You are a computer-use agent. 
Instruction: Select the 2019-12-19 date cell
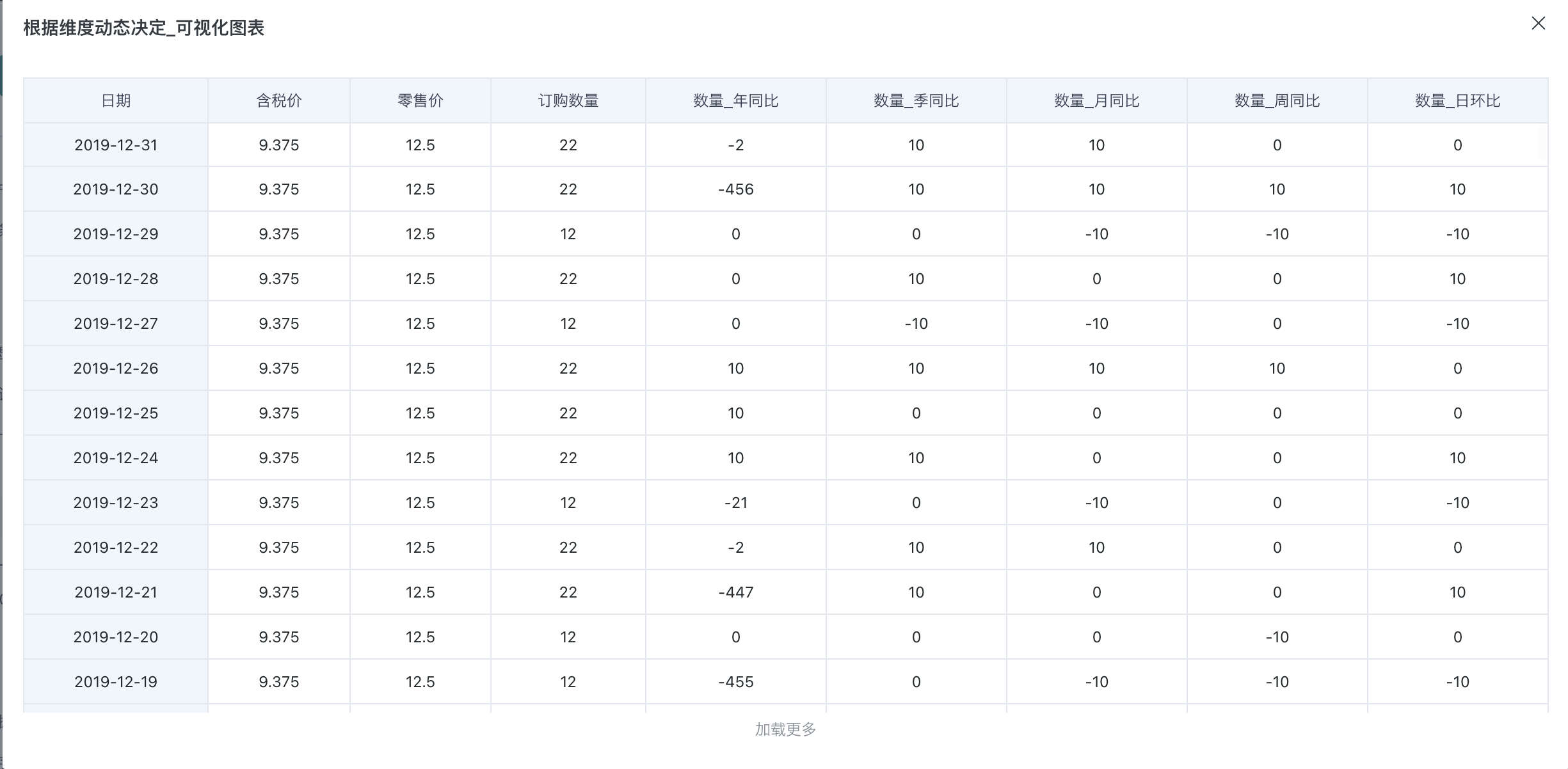pos(116,682)
